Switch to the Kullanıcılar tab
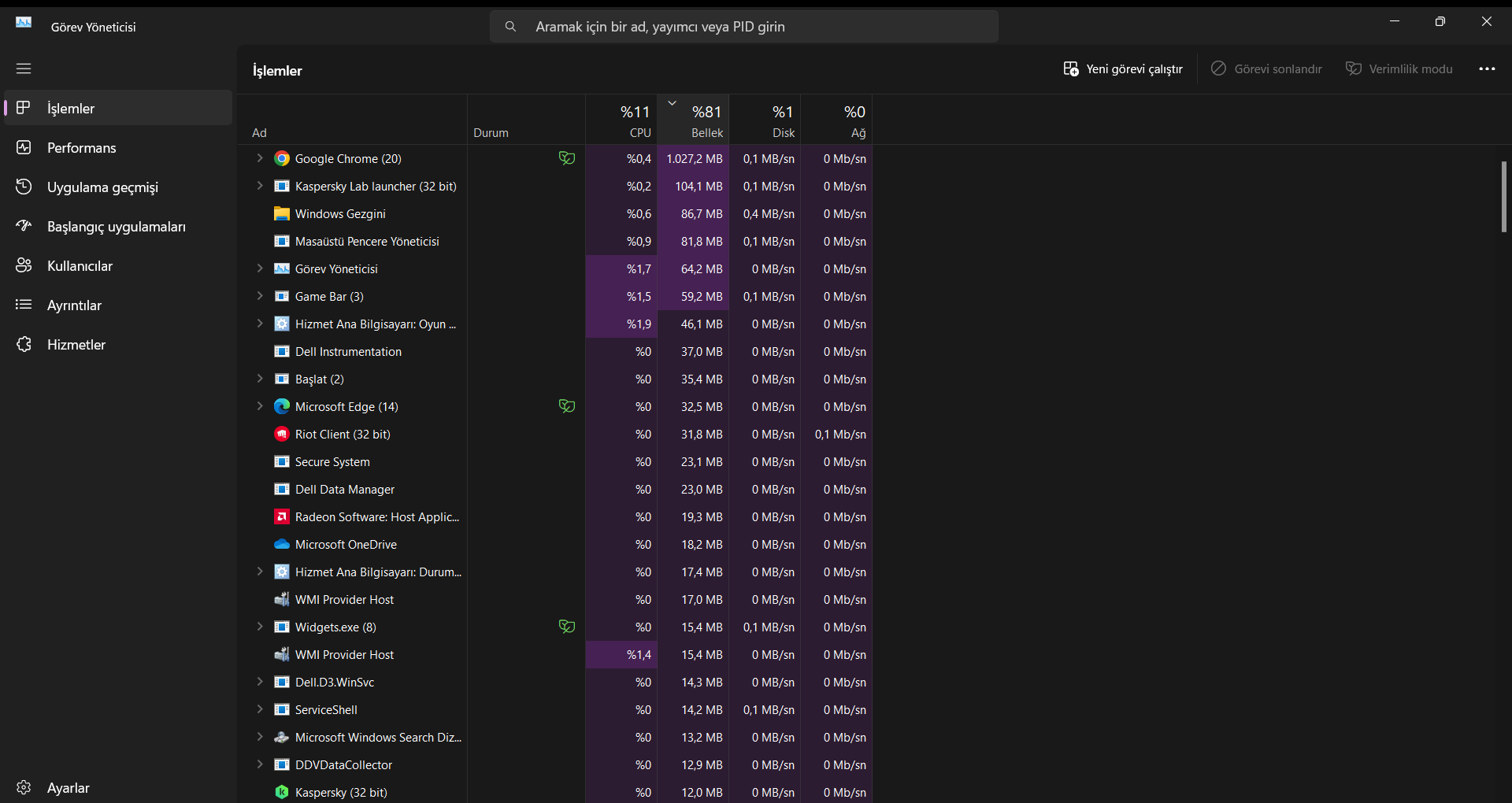The image size is (1512, 803). click(x=118, y=265)
